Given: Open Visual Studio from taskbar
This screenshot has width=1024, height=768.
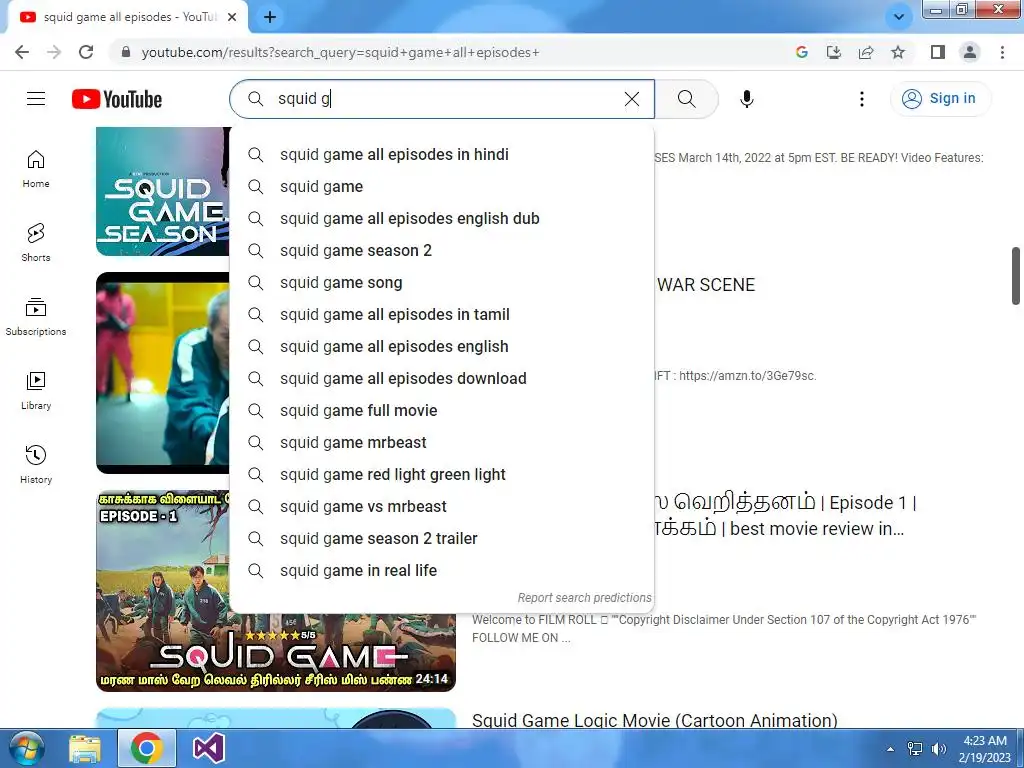Looking at the screenshot, I should [x=208, y=748].
